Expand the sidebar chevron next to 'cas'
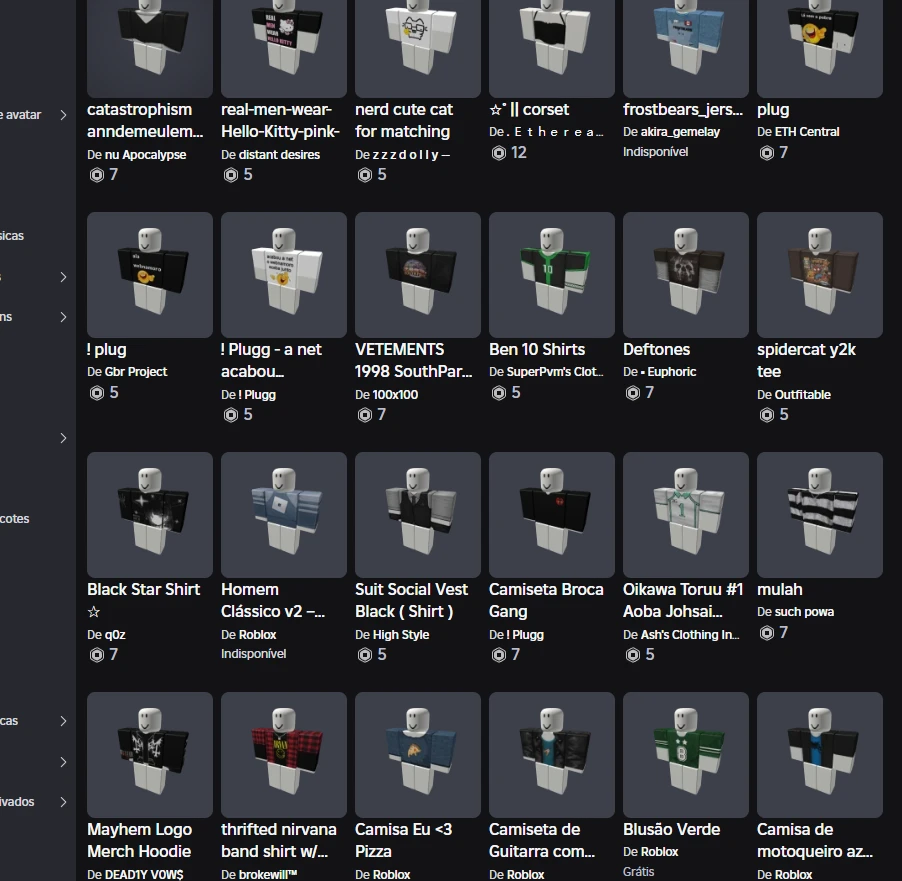This screenshot has width=902, height=881. pos(63,721)
